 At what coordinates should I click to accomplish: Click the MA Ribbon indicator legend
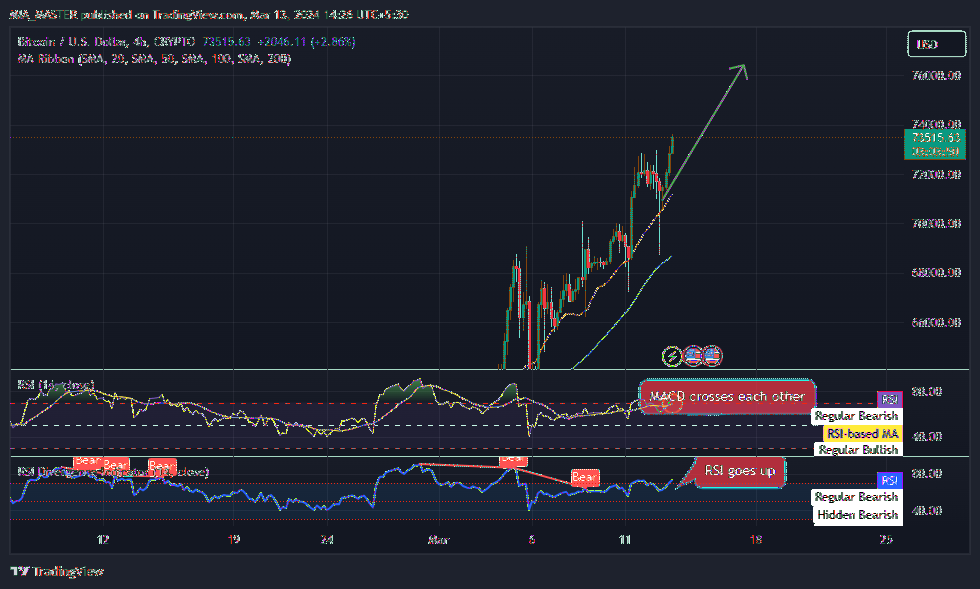coord(154,59)
